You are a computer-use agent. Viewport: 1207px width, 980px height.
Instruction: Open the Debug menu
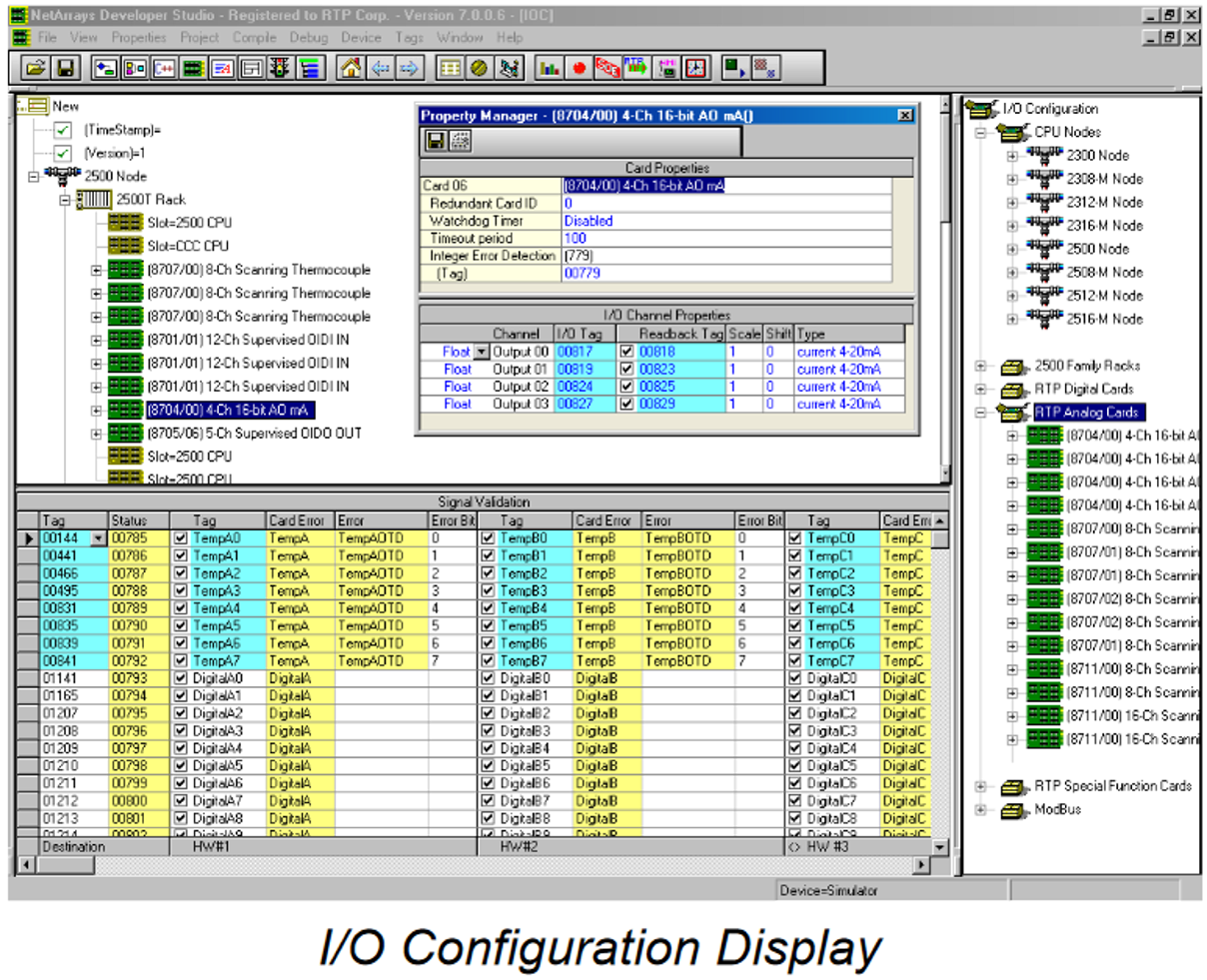(309, 37)
